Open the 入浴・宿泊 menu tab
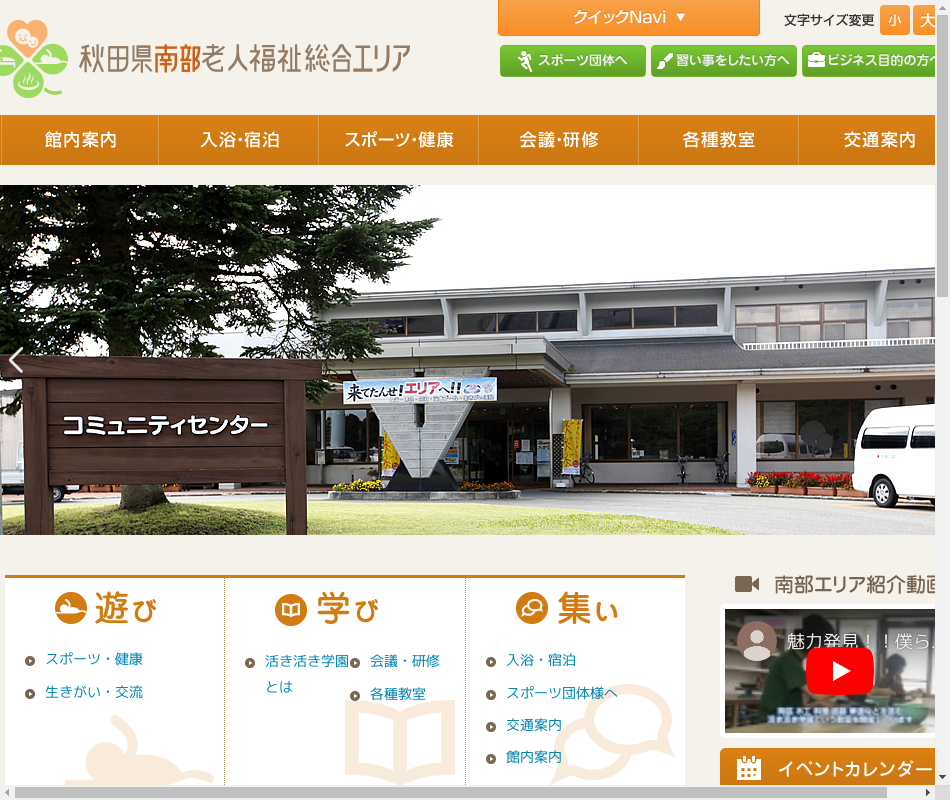 pos(239,140)
